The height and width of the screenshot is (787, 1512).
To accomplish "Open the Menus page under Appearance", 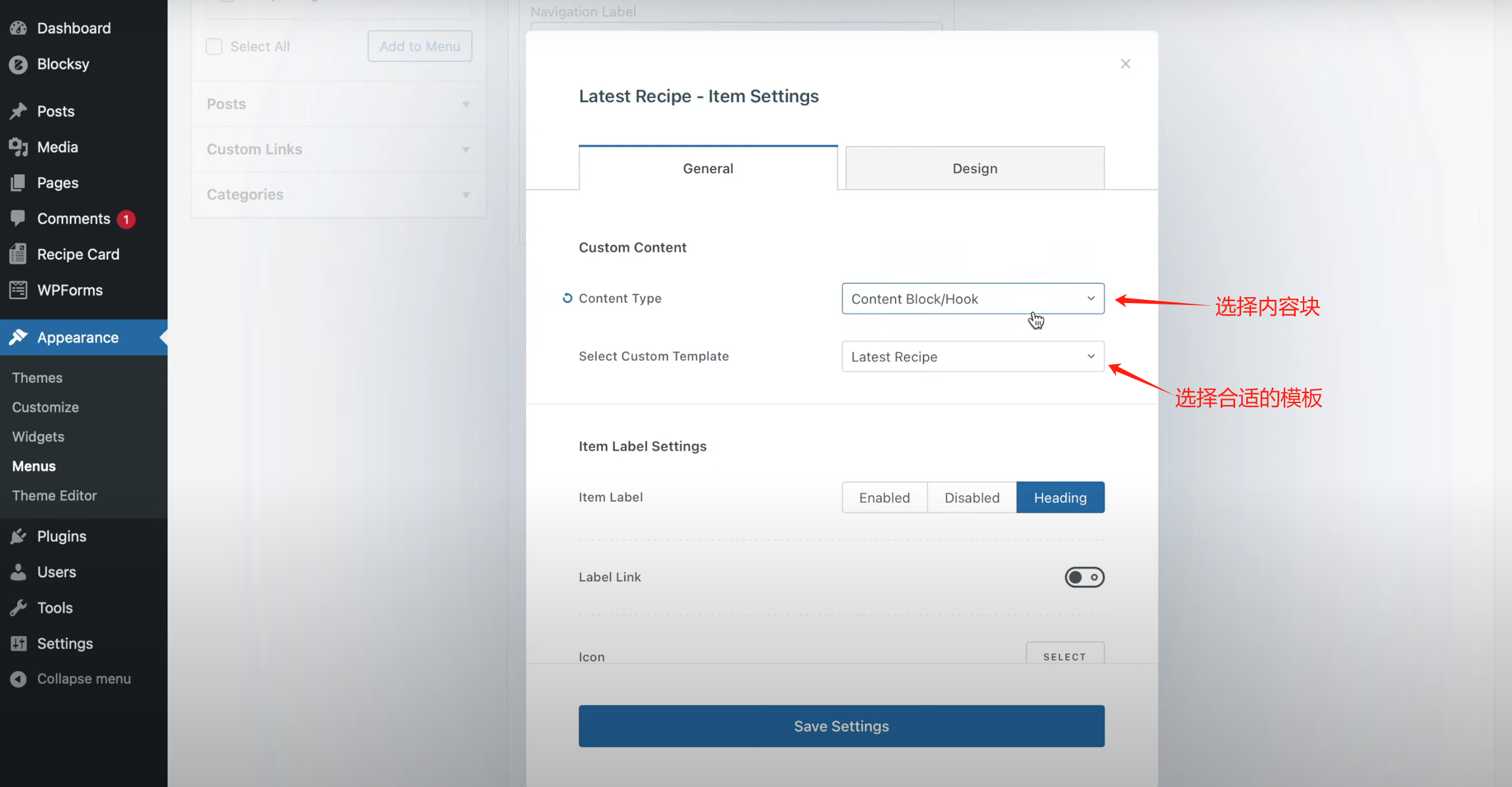I will click(x=33, y=466).
